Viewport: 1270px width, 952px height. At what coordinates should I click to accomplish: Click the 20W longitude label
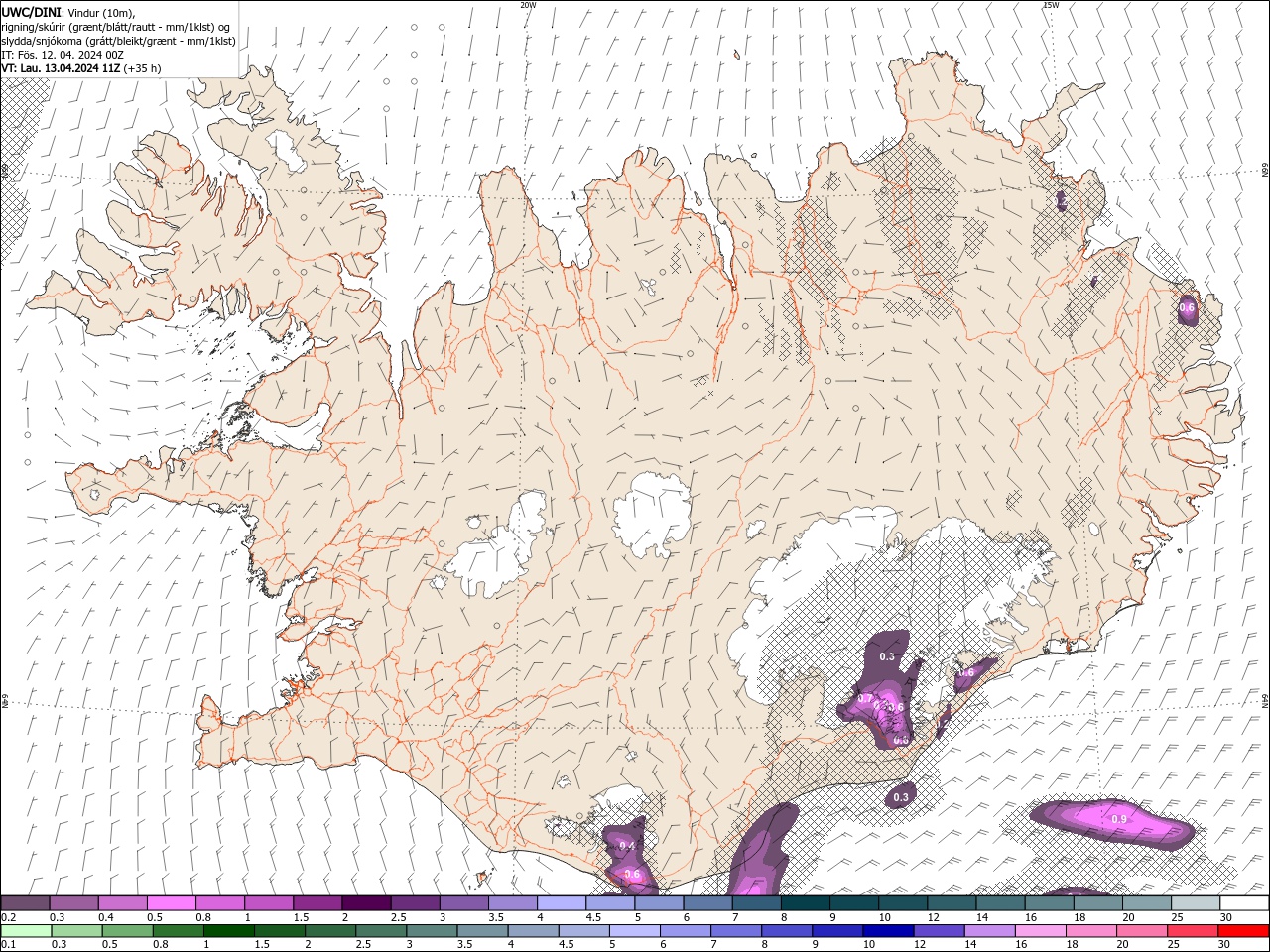[529, 5]
